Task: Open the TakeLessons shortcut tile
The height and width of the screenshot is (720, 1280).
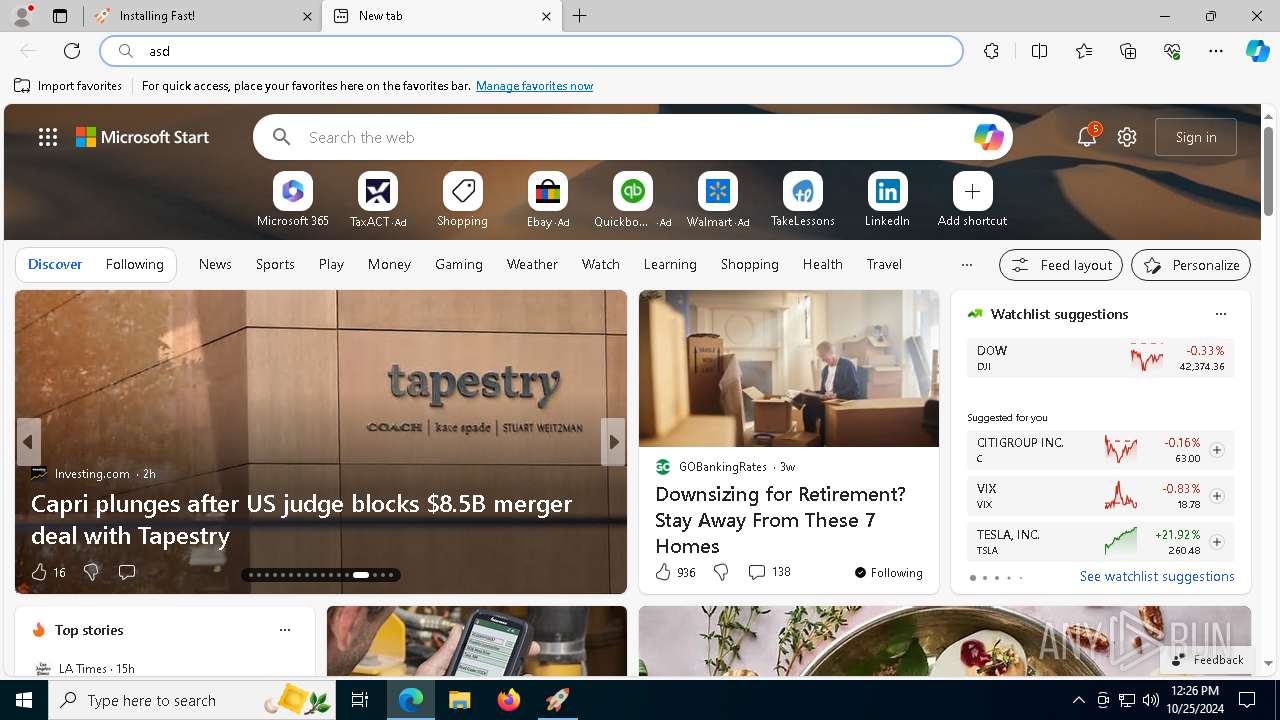Action: pos(802,191)
